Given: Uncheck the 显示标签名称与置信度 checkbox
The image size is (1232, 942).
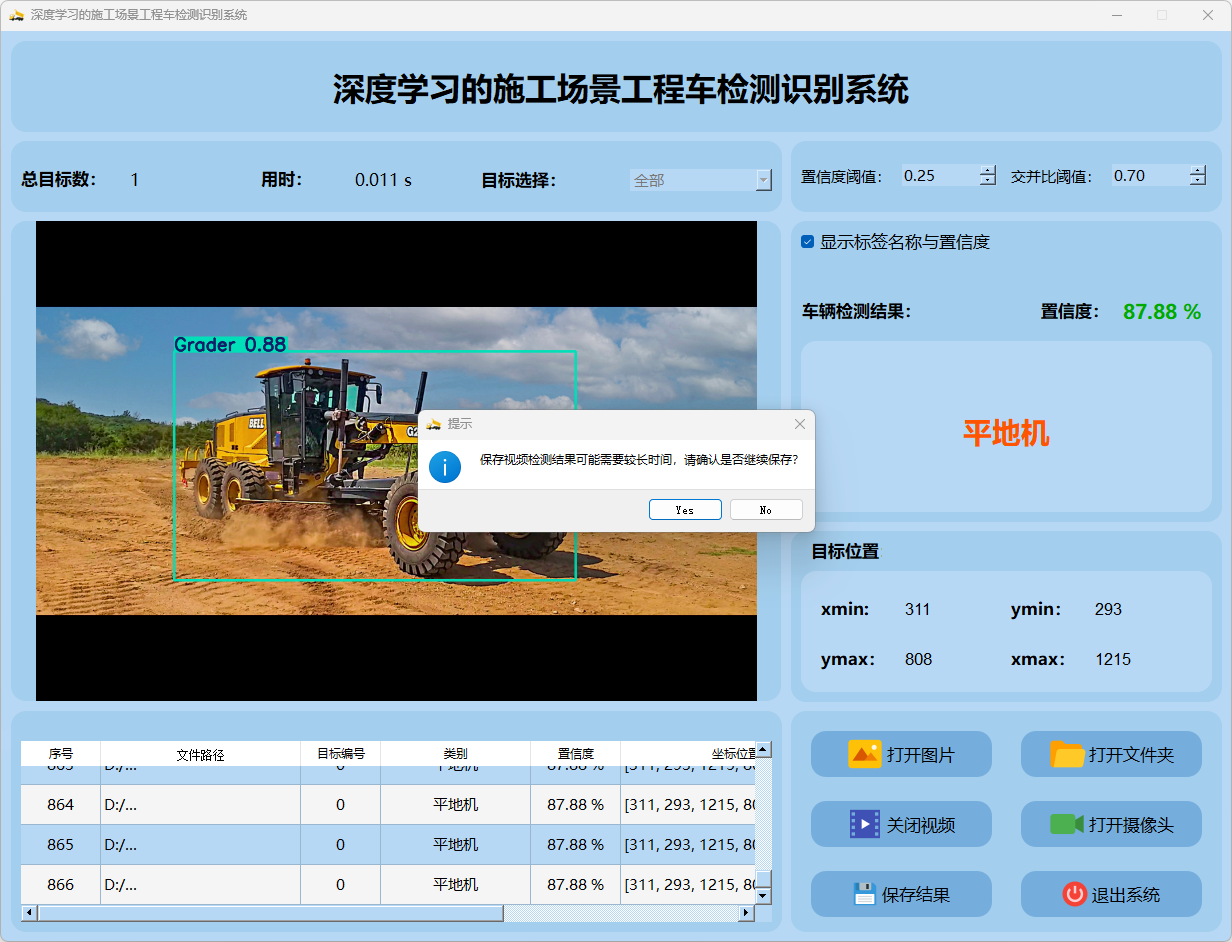Looking at the screenshot, I should pos(808,242).
